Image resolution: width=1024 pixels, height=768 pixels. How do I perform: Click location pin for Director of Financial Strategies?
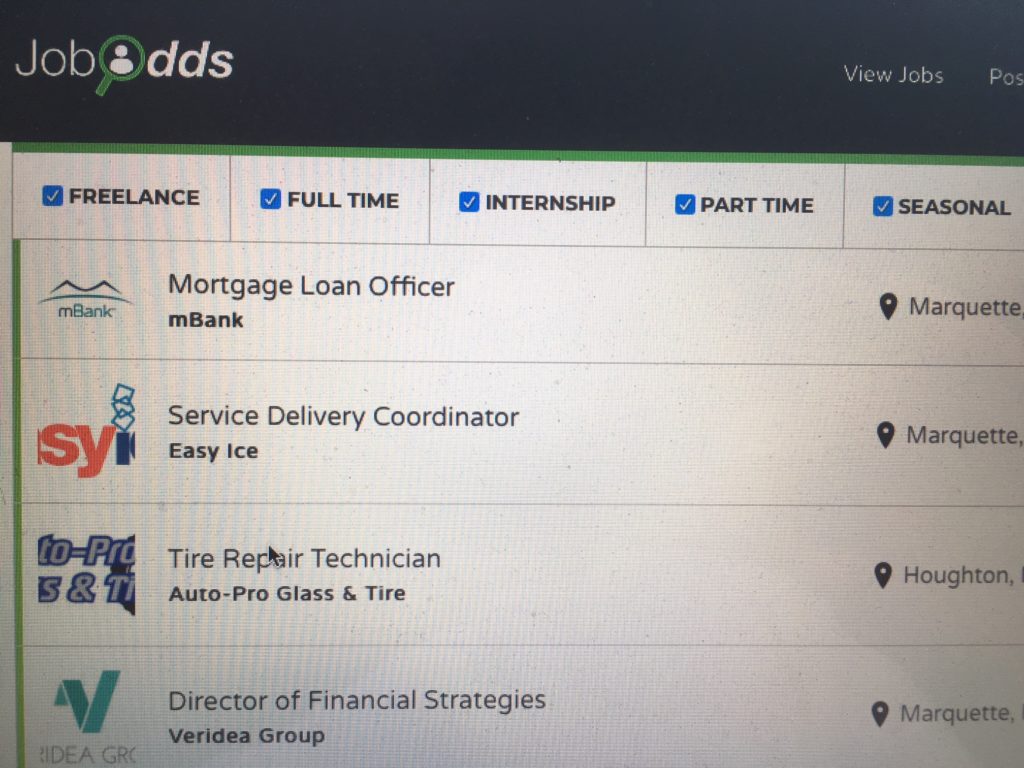(x=880, y=714)
